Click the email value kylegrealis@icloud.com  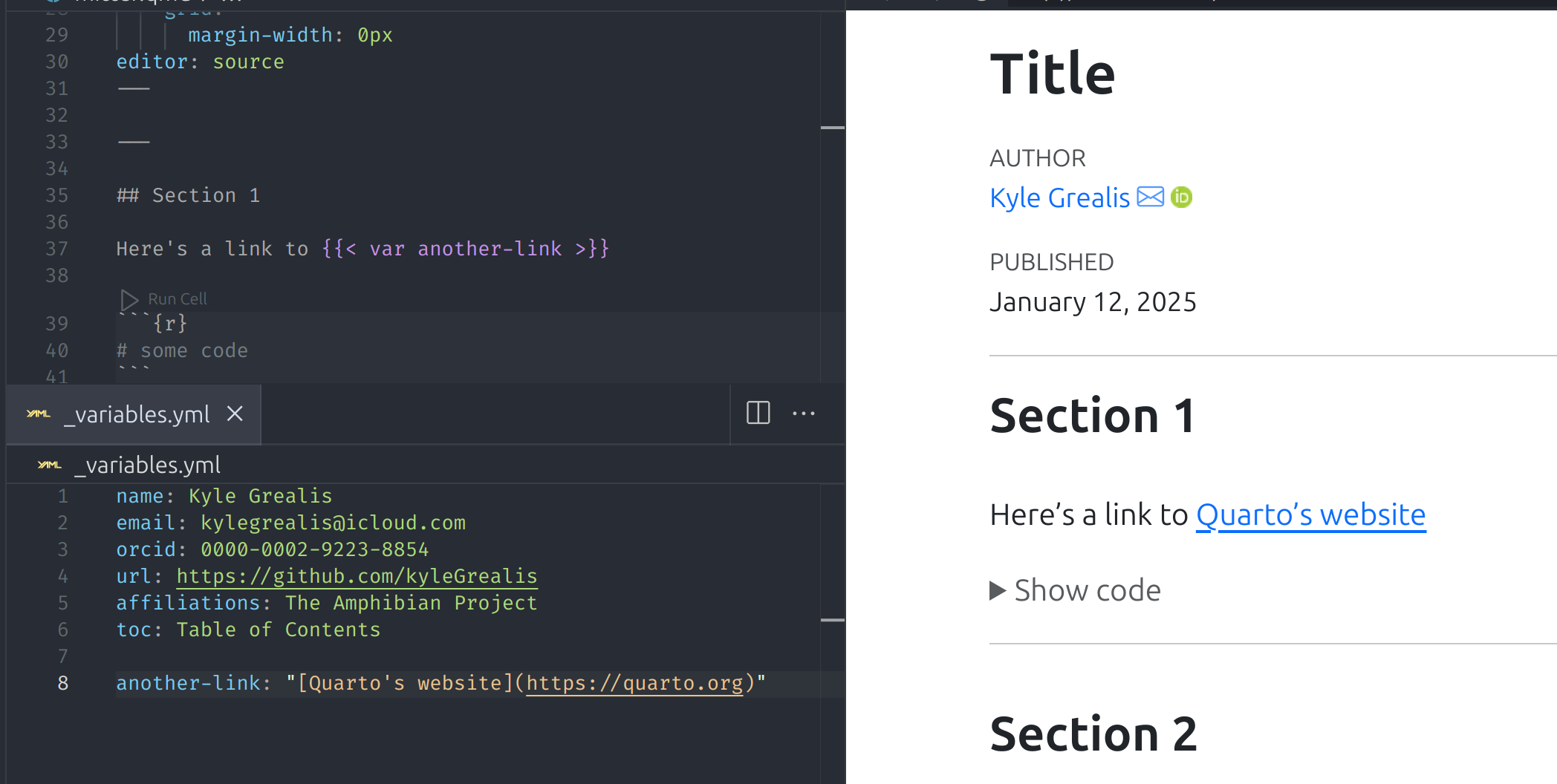coord(333,523)
